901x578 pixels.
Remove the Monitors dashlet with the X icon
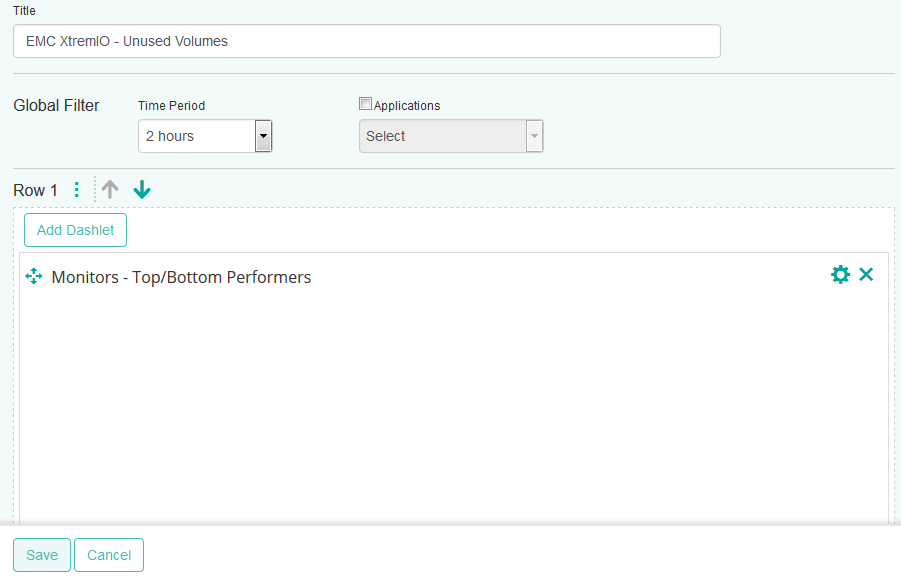[x=866, y=274]
